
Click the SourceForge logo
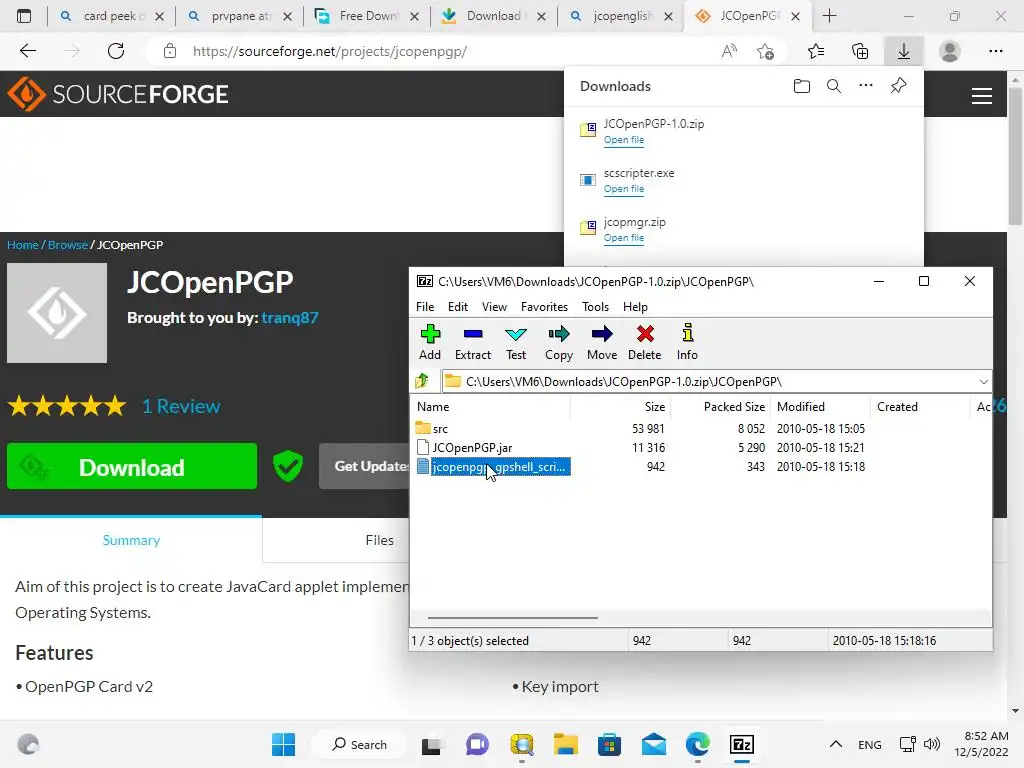click(x=118, y=94)
